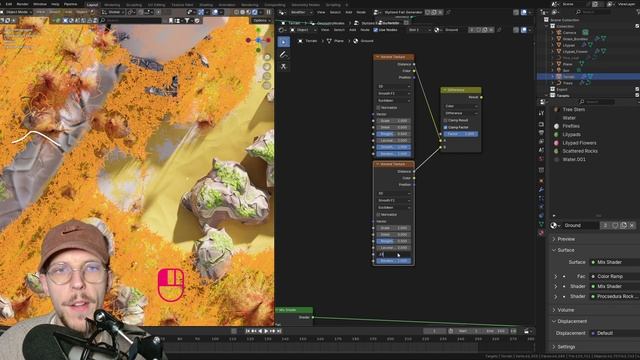Duplicate the Ground material
Image resolution: width=640 pixels, height=360 pixels.
point(623,225)
